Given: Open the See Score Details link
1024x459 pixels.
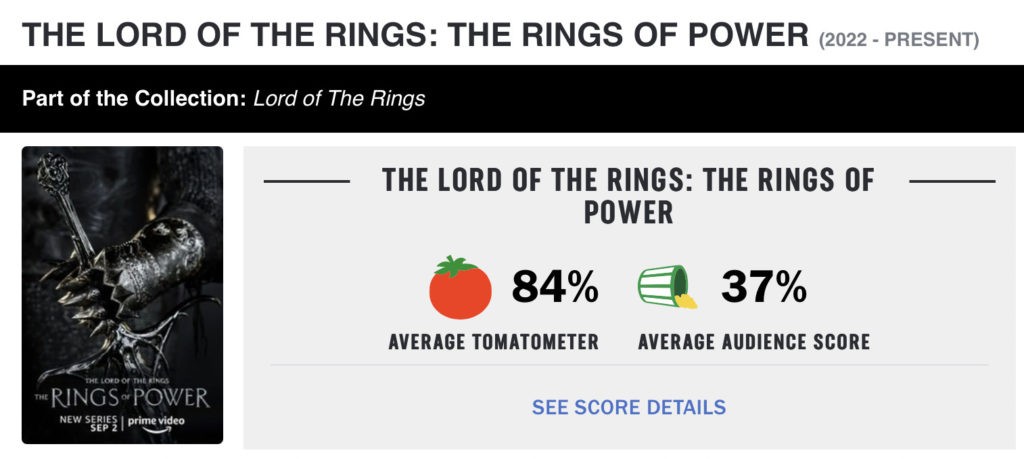Looking at the screenshot, I should [x=628, y=407].
